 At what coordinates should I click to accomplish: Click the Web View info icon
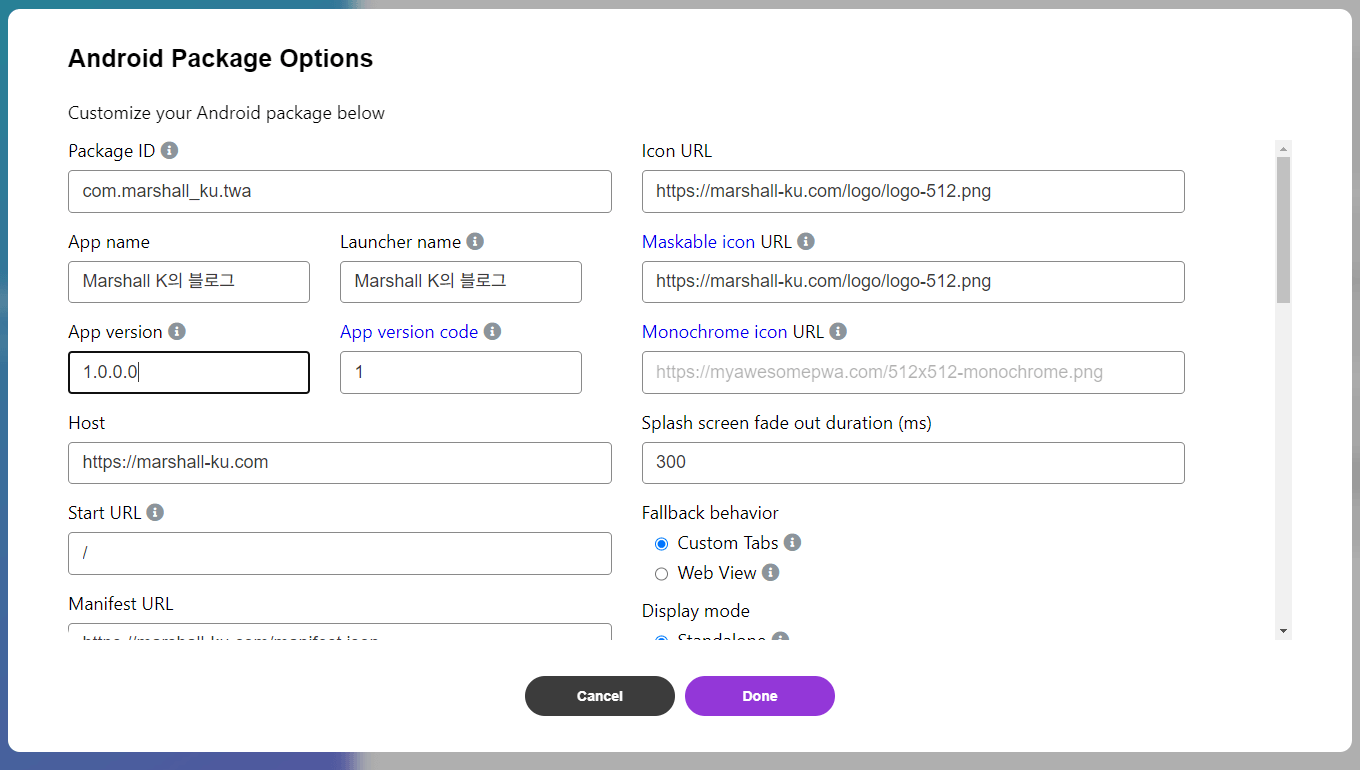pos(770,572)
